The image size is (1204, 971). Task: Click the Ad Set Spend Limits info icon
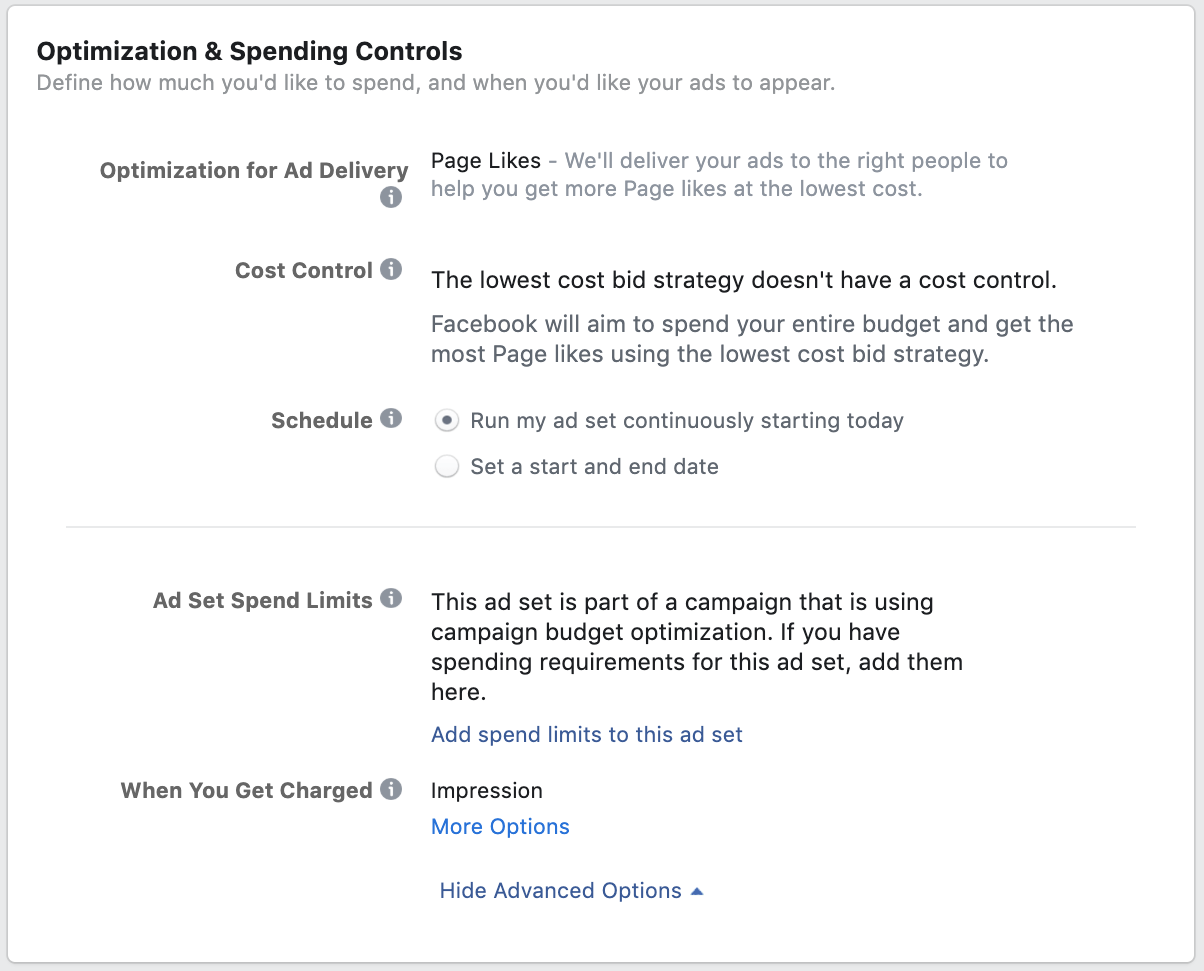pyautogui.click(x=390, y=599)
